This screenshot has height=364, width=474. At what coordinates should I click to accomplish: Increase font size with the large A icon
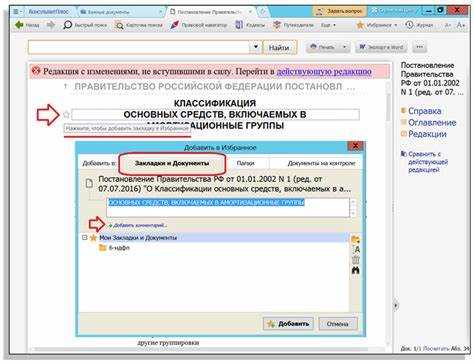coord(461,25)
